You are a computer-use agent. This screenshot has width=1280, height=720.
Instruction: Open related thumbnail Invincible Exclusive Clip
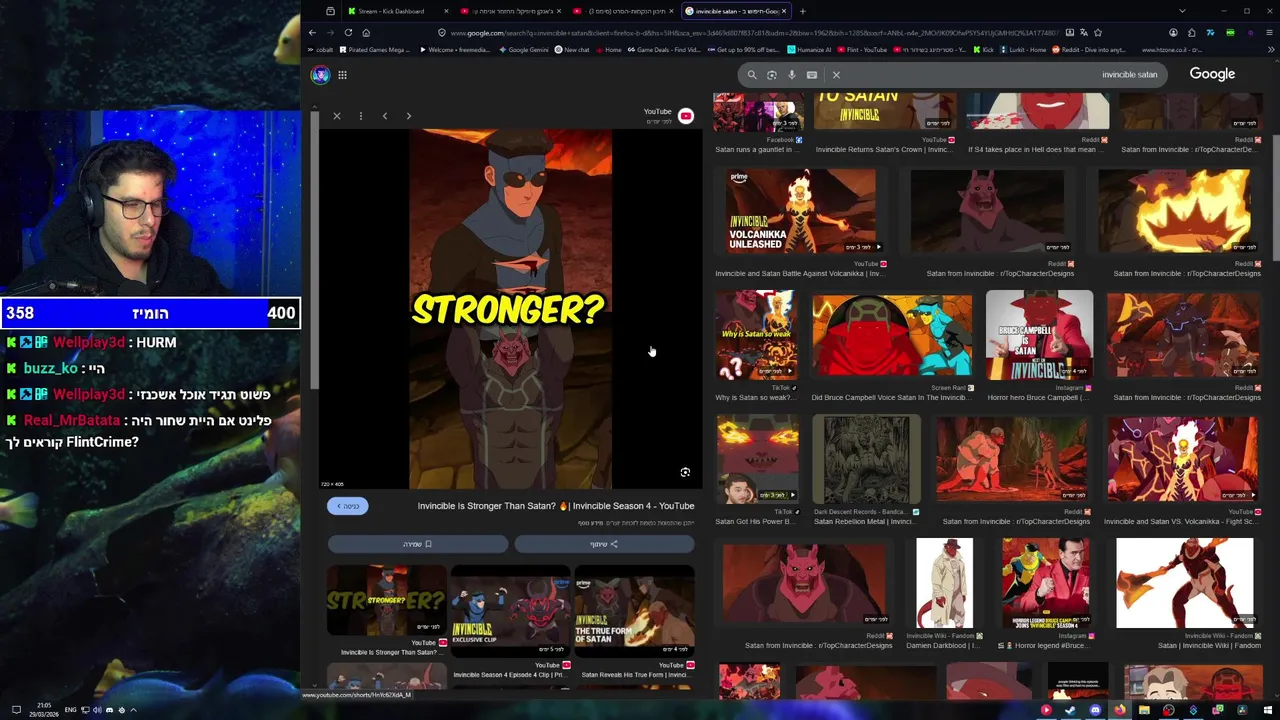click(510, 609)
